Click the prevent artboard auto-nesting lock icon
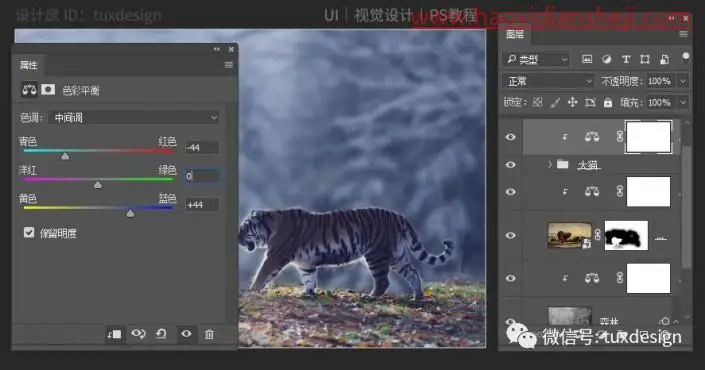Viewport: 705px width, 370px height. (x=590, y=103)
